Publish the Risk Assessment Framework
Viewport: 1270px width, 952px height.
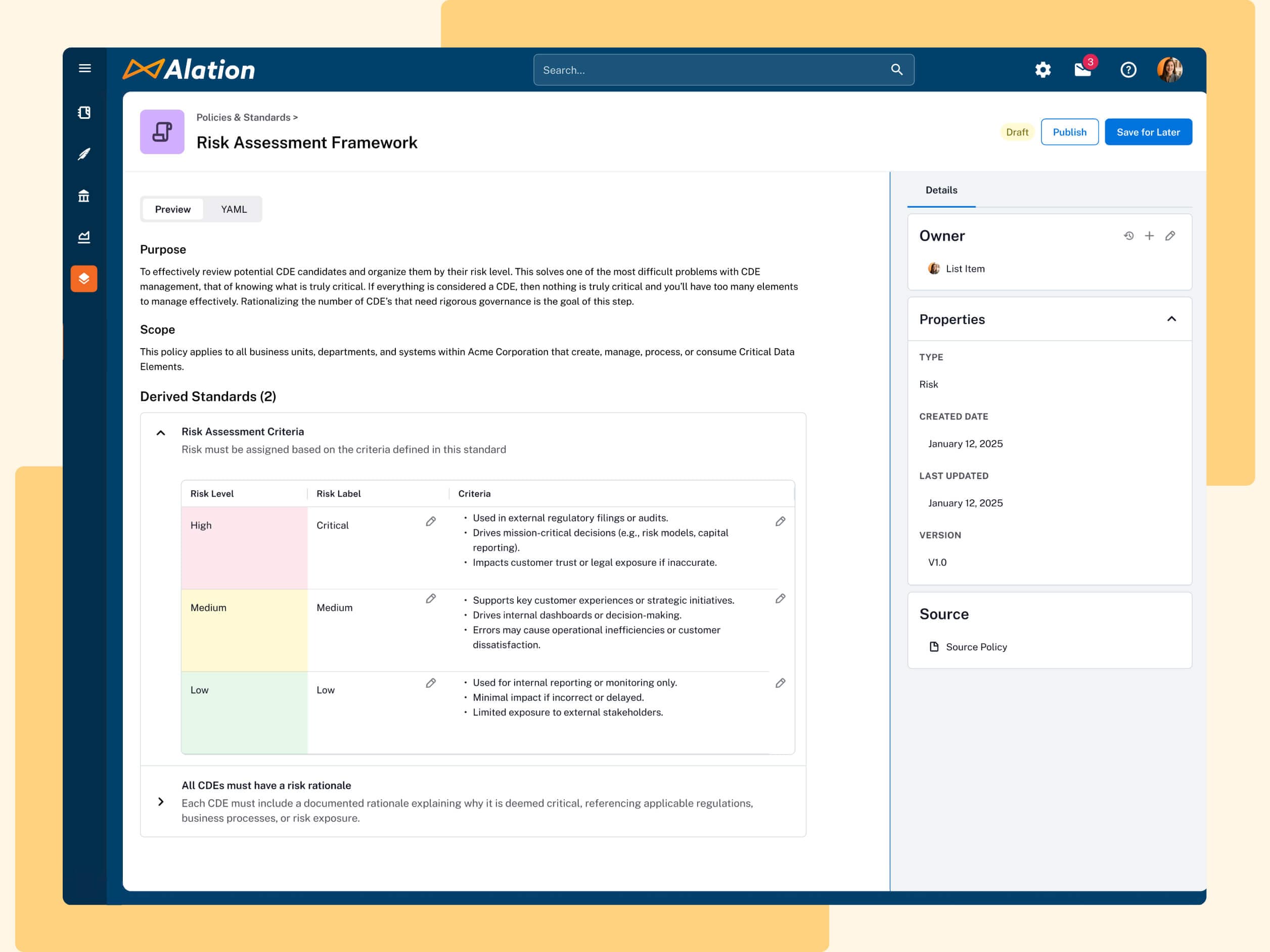pos(1070,131)
